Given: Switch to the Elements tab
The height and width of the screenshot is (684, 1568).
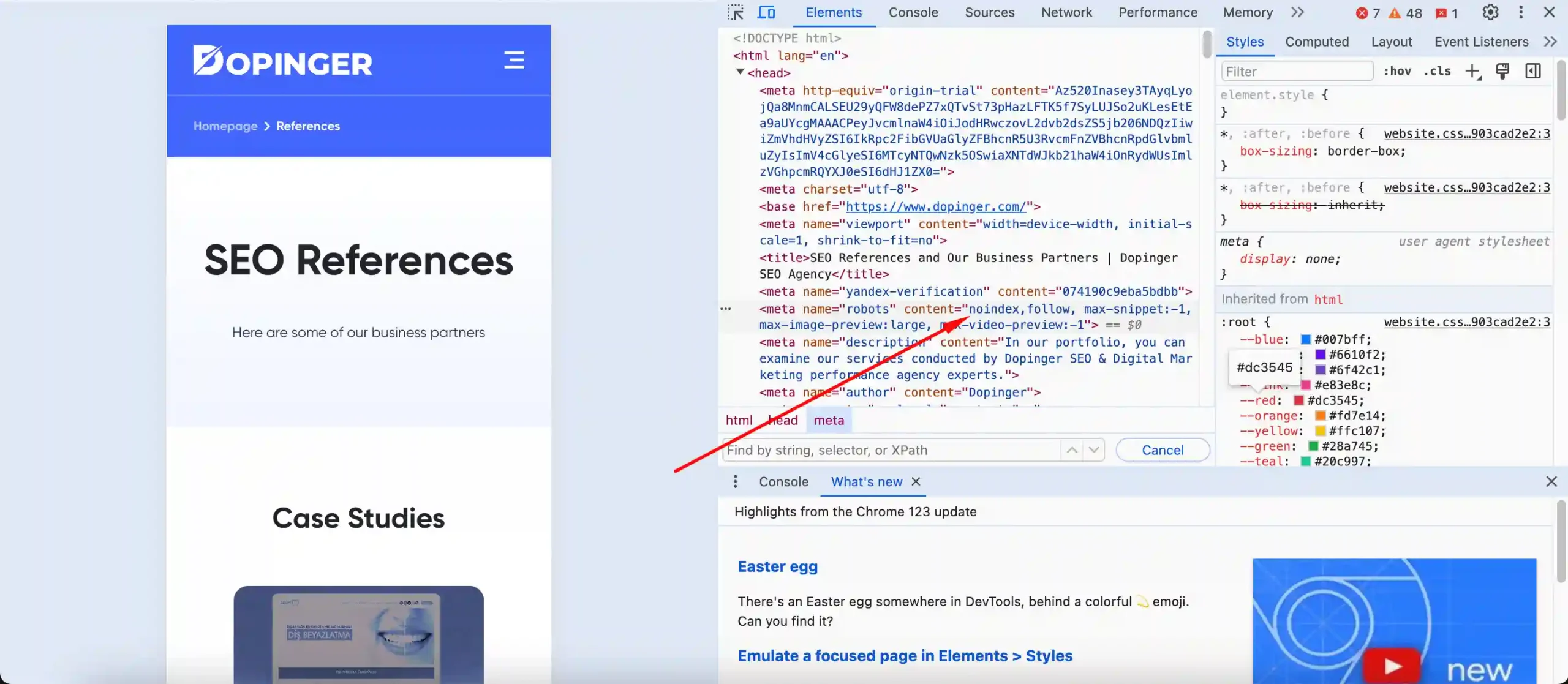Looking at the screenshot, I should click(x=833, y=12).
